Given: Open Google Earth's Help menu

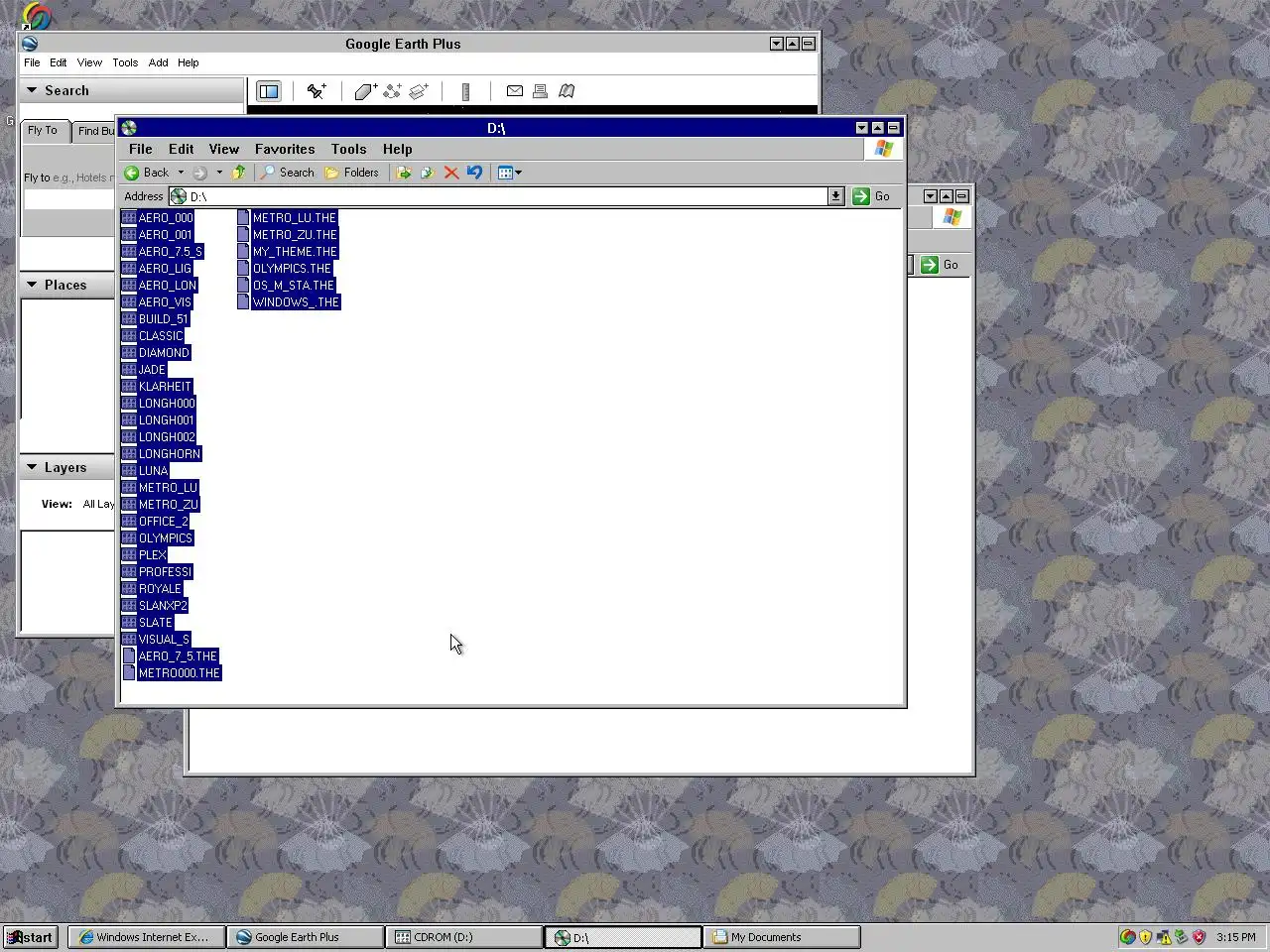Looking at the screenshot, I should click(x=188, y=62).
